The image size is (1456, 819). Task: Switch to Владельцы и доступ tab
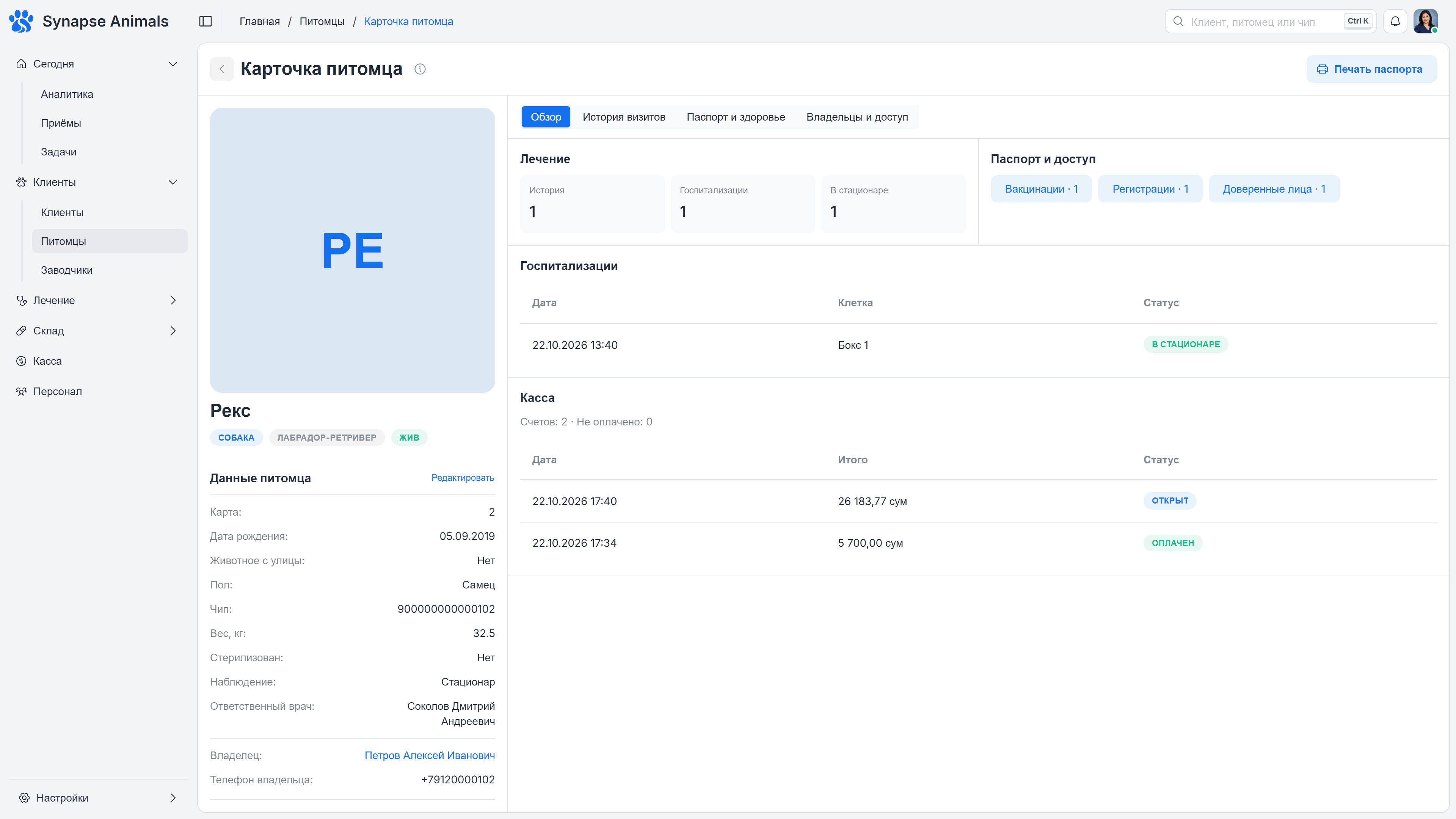[857, 117]
